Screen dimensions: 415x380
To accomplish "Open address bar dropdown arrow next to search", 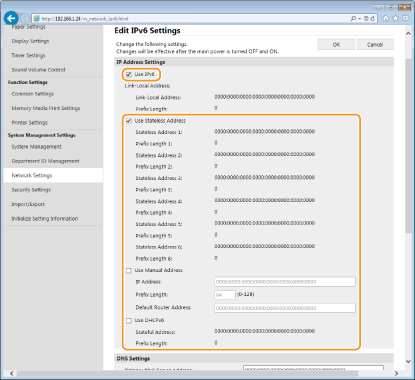I will tap(360, 19).
